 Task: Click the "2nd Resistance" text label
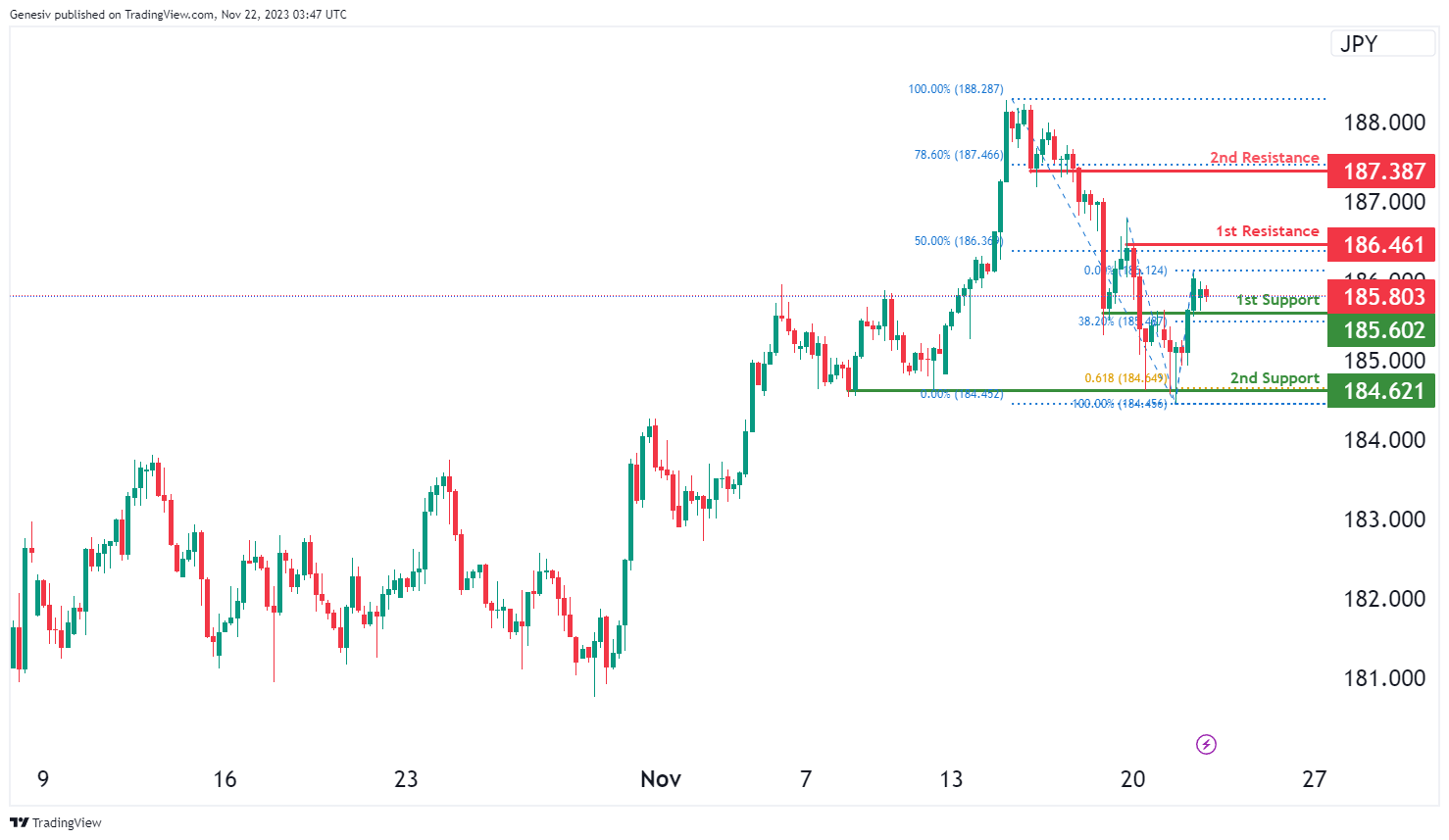pos(1264,158)
